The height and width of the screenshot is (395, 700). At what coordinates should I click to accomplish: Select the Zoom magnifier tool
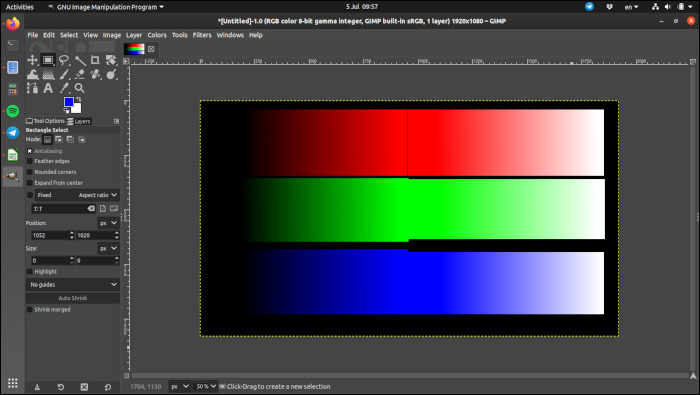tap(79, 88)
